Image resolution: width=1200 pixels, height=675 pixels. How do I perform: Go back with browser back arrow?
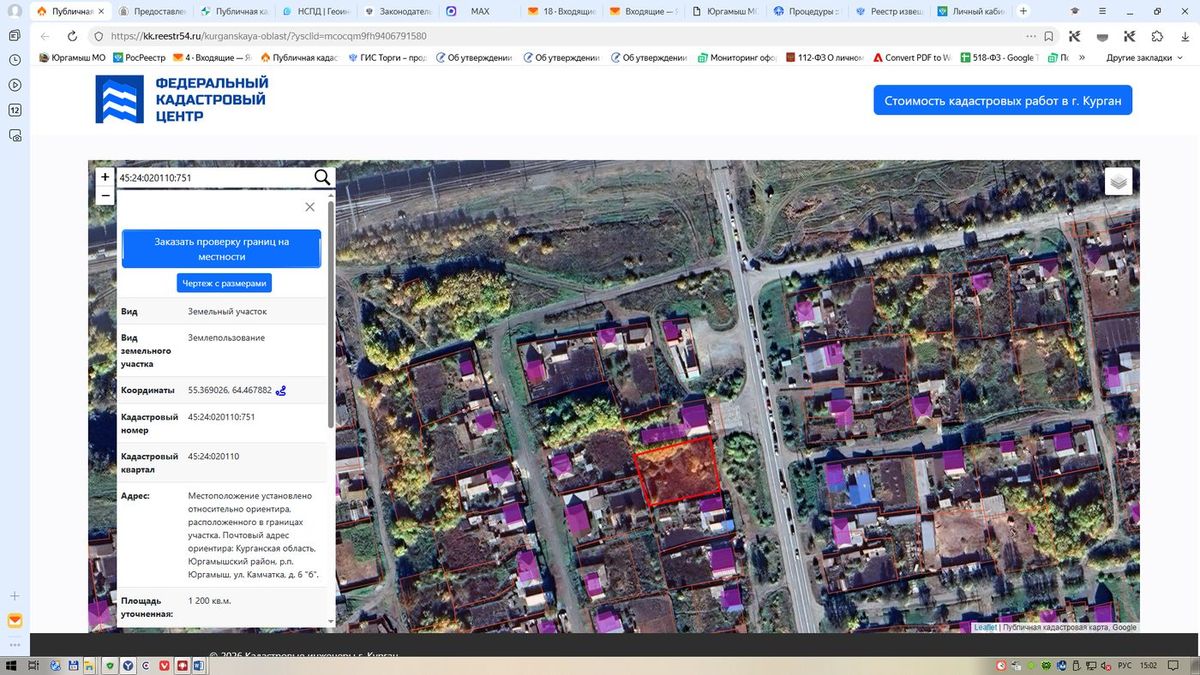tap(45, 35)
